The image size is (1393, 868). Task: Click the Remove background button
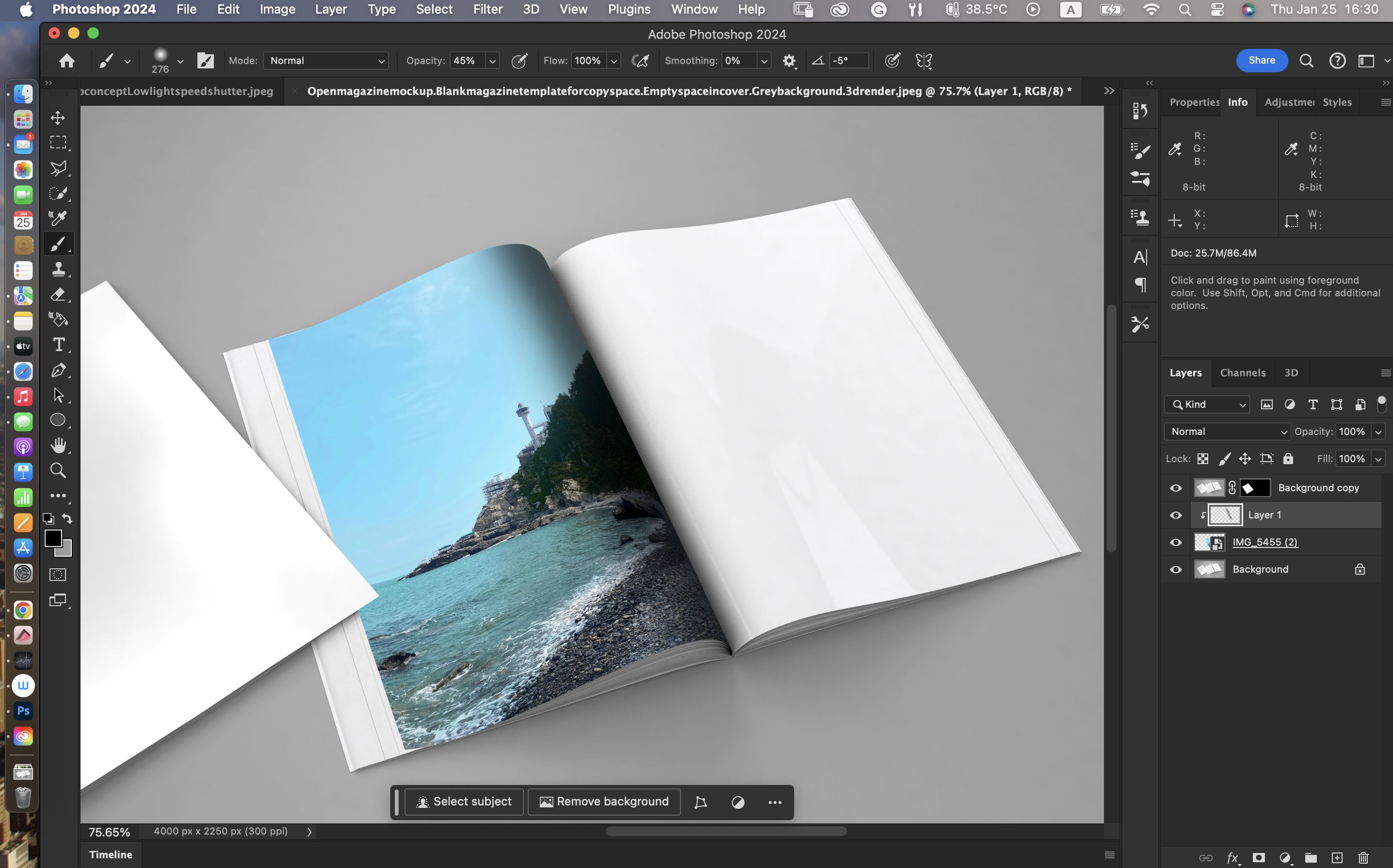point(604,802)
